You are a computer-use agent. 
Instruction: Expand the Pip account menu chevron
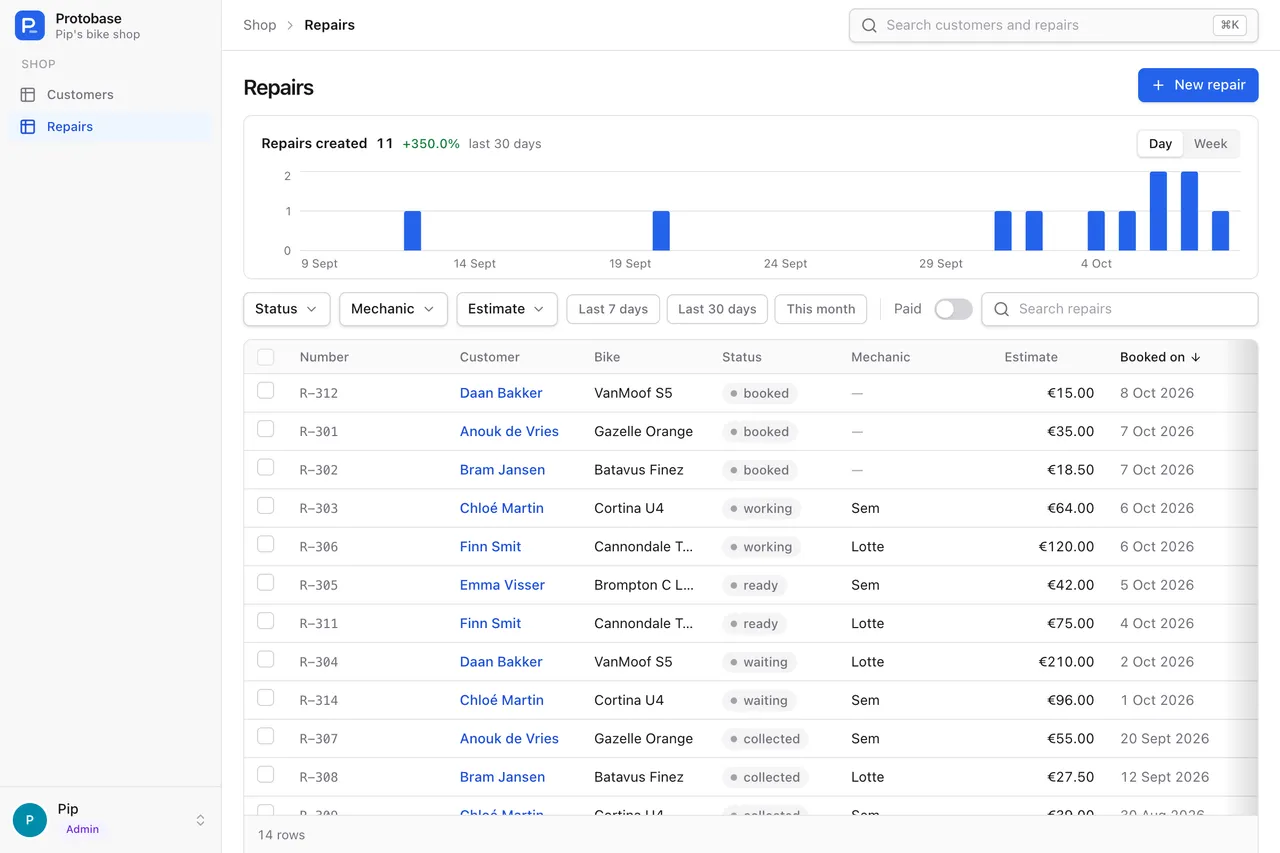pos(200,820)
